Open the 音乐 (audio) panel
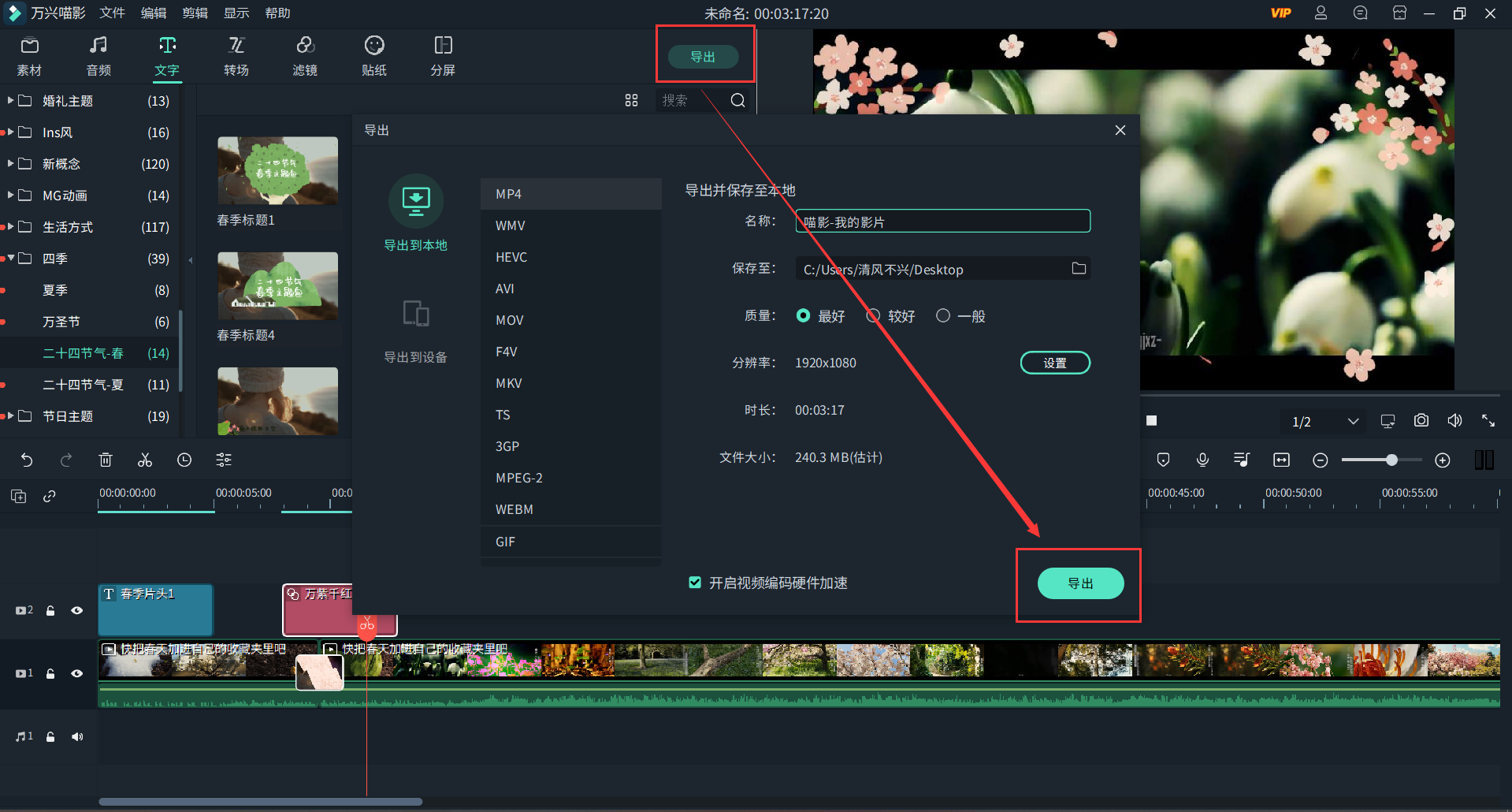 pyautogui.click(x=98, y=55)
